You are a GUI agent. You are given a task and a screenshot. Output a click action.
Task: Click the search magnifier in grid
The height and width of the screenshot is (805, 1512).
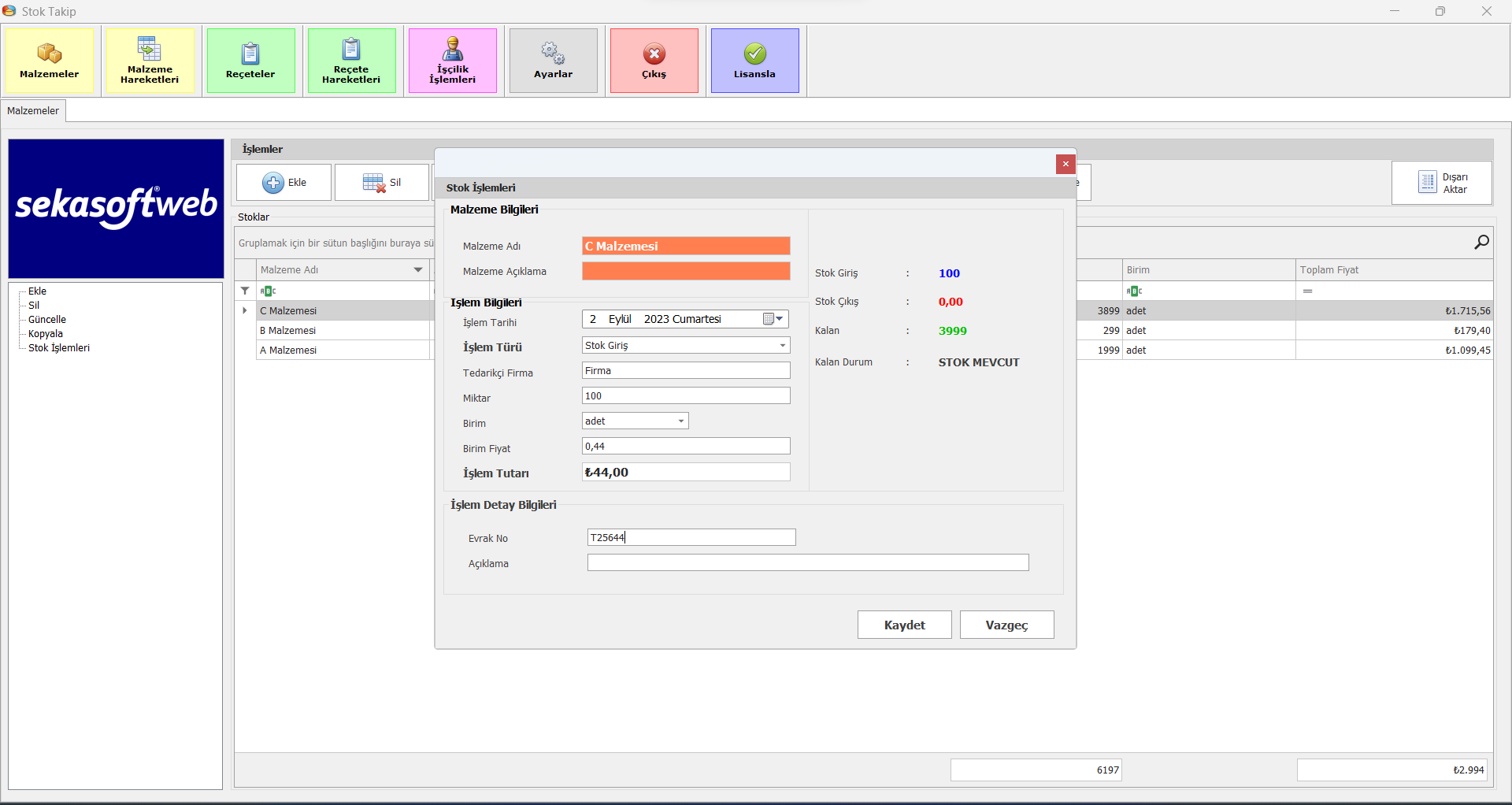click(1481, 243)
